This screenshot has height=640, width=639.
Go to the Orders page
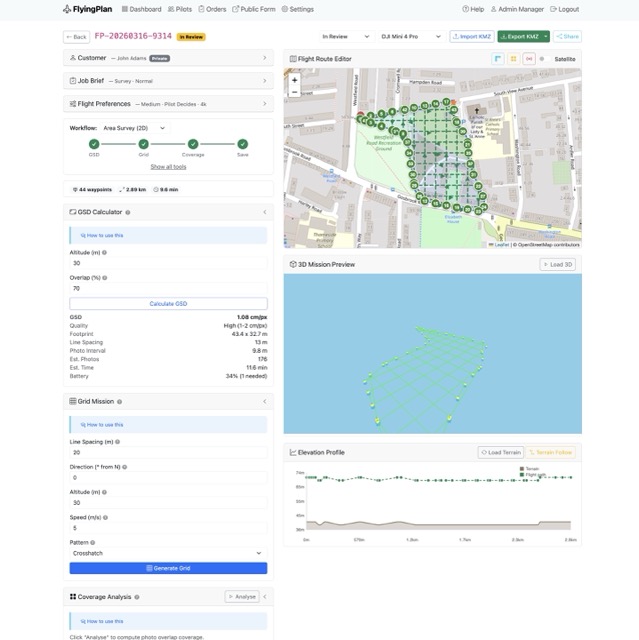[214, 9]
